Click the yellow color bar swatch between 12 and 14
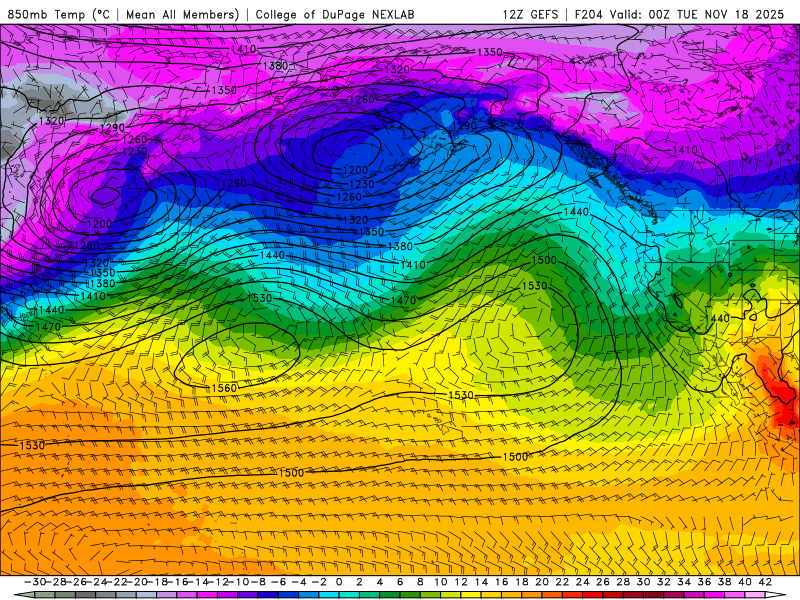800x600 pixels. [x=471, y=595]
